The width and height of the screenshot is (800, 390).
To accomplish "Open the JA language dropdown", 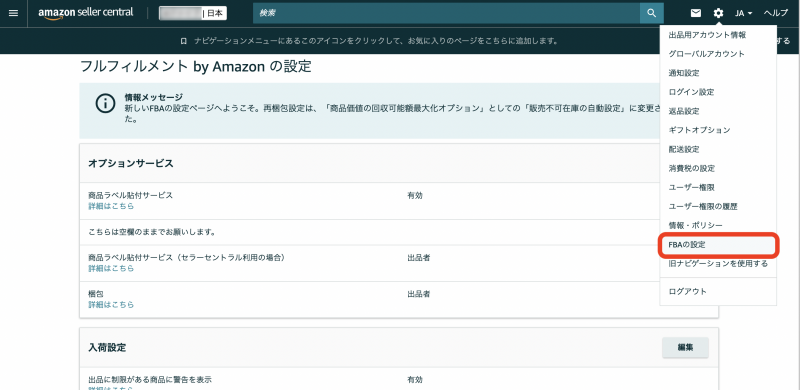I will click(x=744, y=13).
